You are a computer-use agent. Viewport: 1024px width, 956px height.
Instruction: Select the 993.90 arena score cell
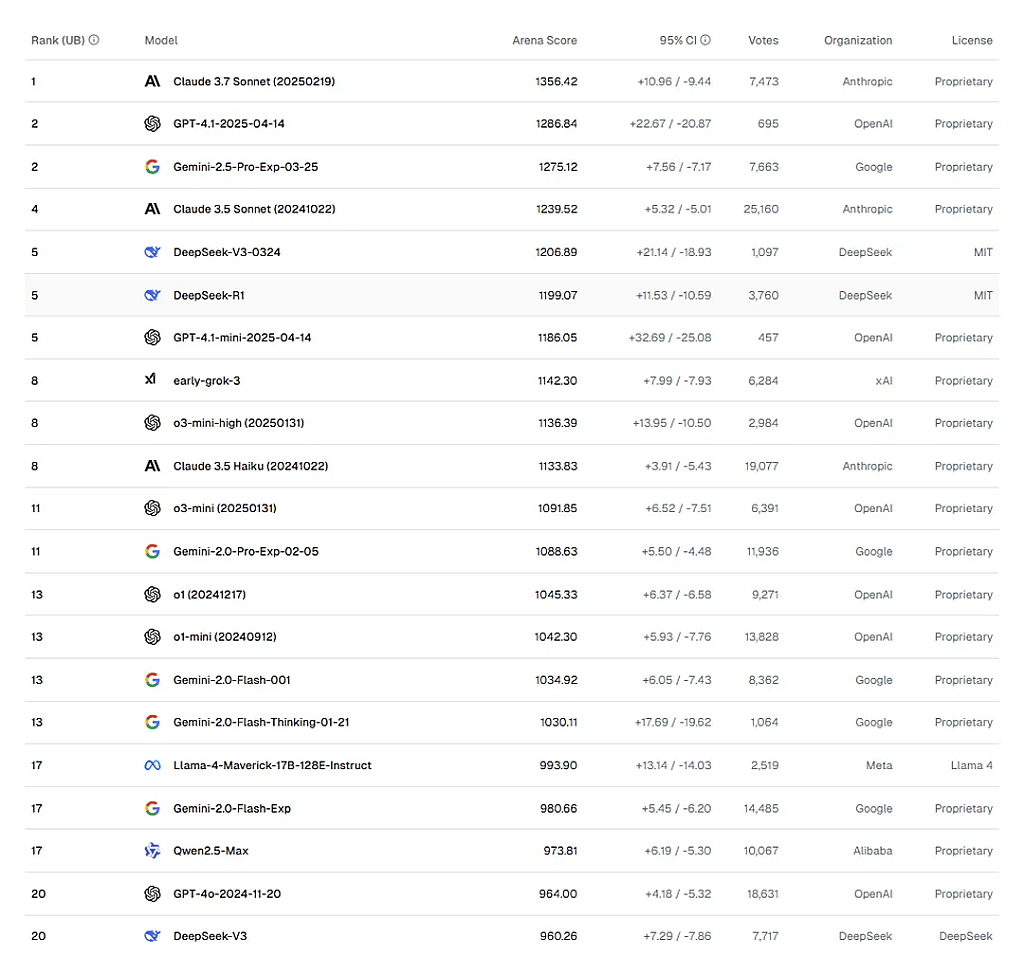(x=558, y=765)
